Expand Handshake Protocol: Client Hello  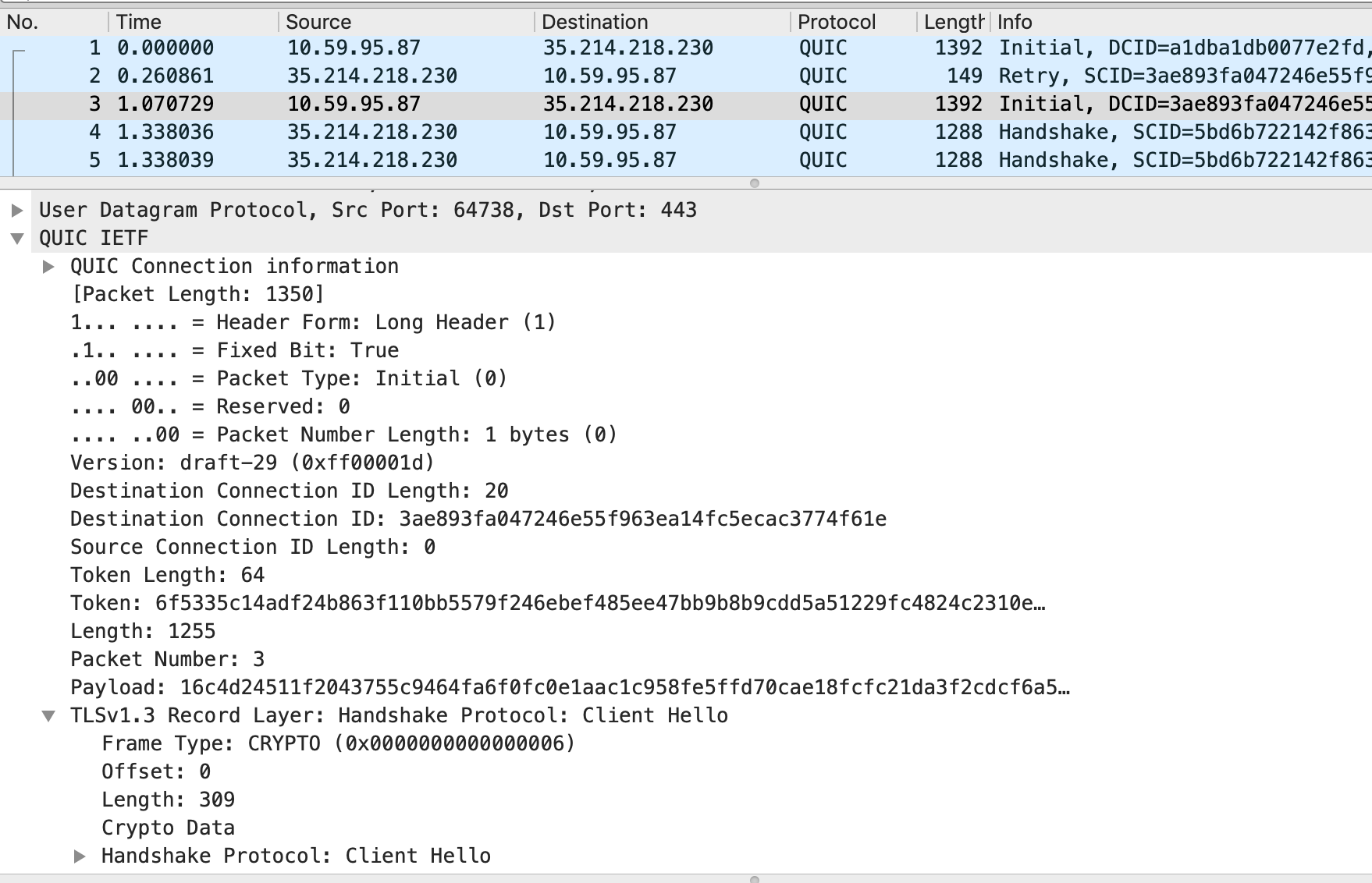[x=80, y=856]
